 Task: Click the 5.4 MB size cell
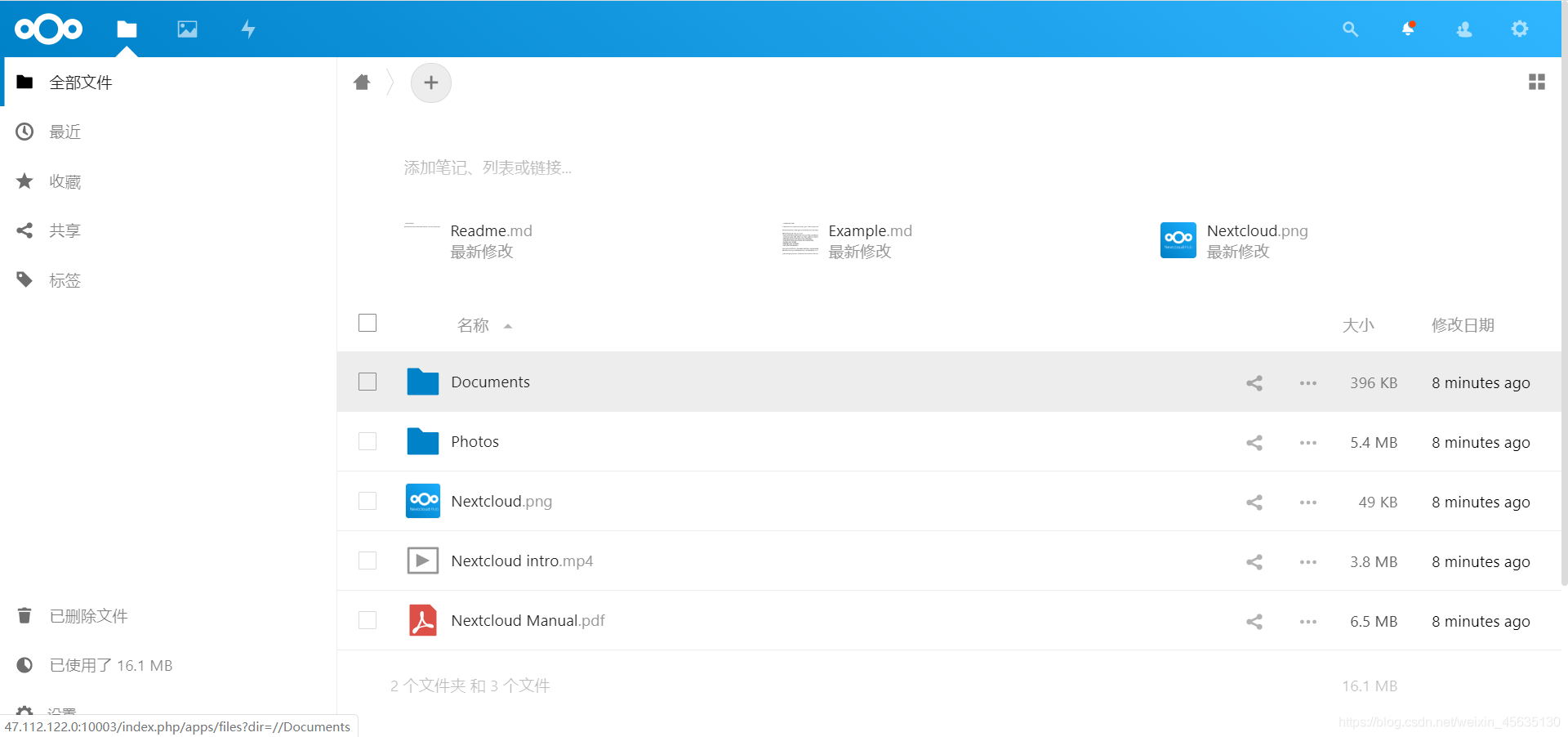click(1374, 443)
